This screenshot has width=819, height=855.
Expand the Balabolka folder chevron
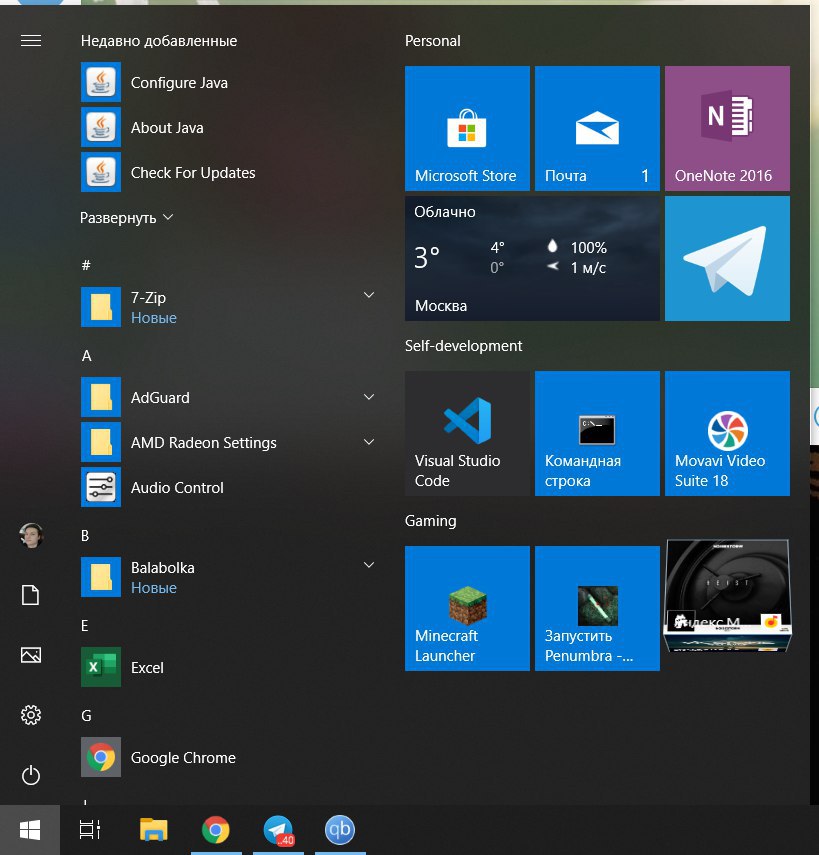[x=369, y=565]
